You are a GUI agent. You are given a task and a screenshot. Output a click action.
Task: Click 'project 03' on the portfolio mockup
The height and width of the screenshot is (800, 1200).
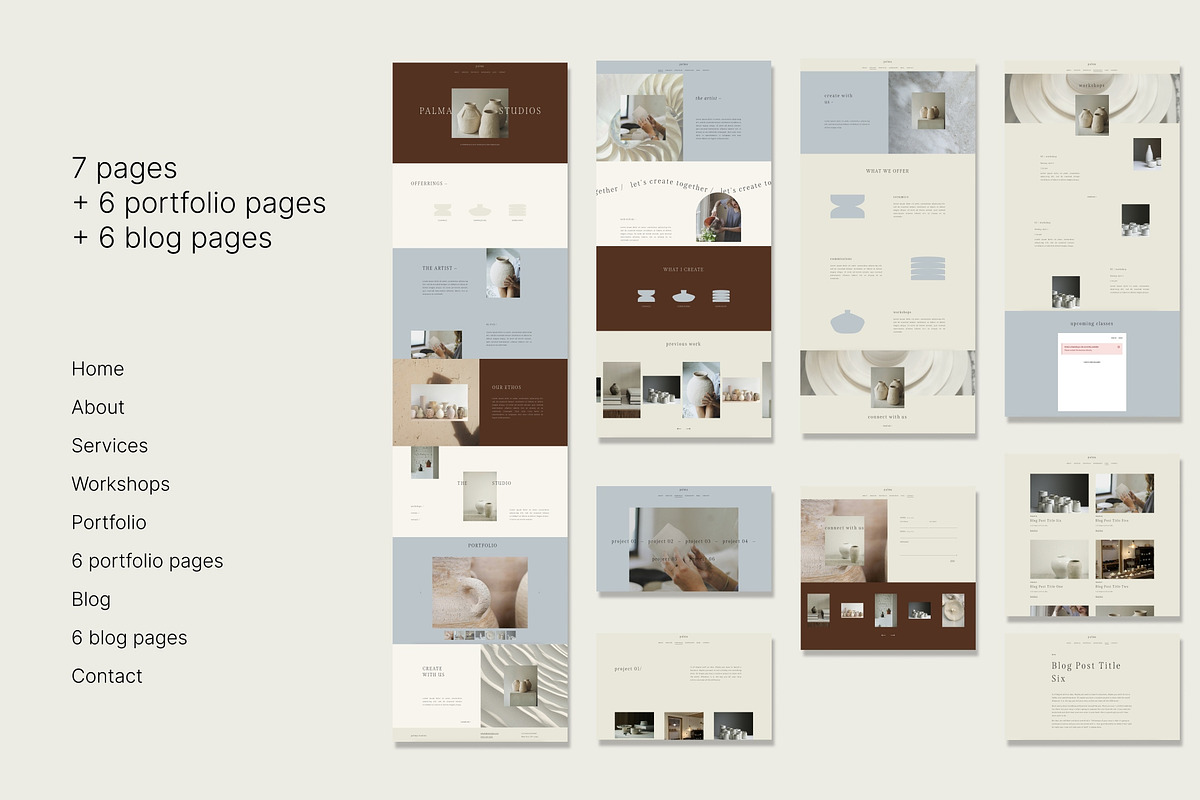click(697, 541)
